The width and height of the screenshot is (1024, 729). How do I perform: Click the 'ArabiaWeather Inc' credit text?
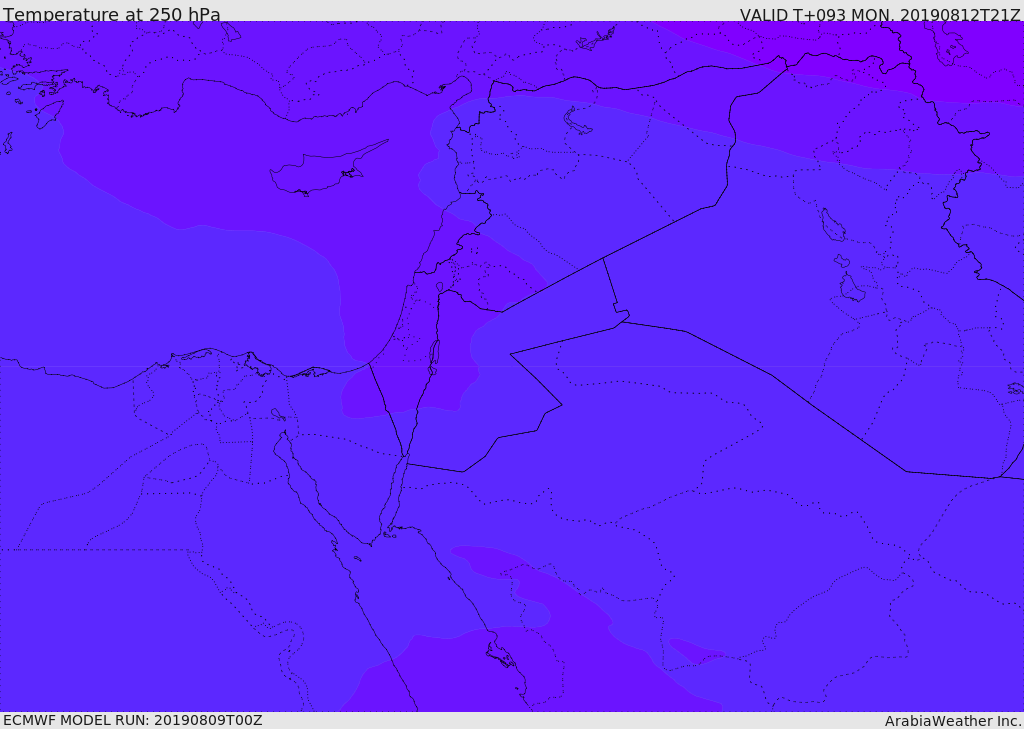pos(953,721)
